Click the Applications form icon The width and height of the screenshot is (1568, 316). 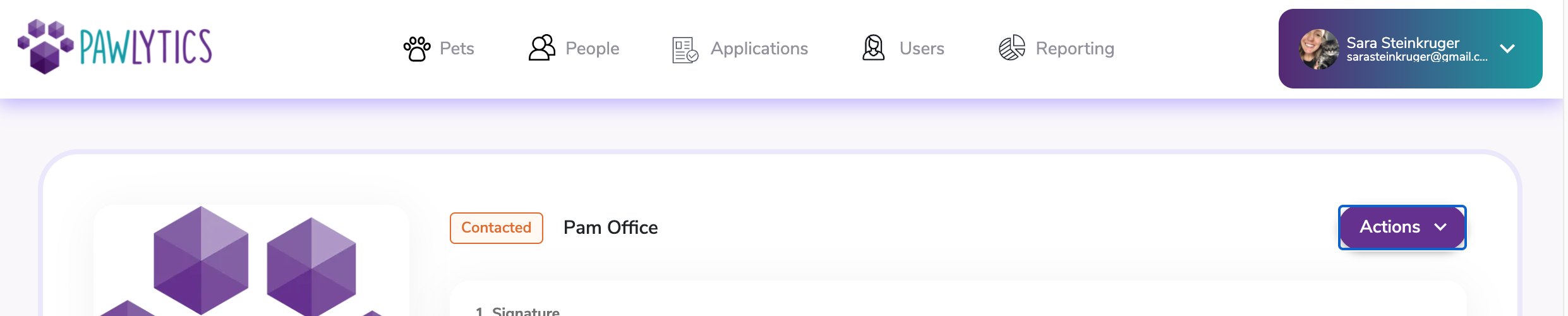685,50
